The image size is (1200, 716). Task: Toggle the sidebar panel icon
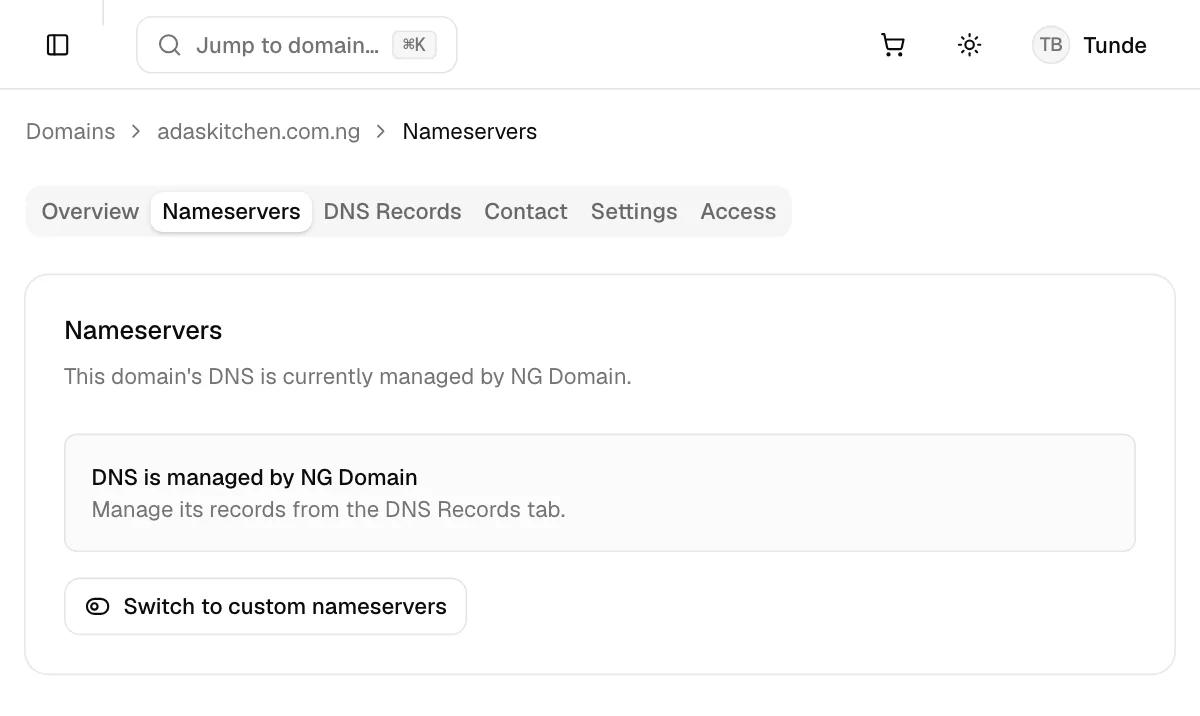tap(58, 45)
